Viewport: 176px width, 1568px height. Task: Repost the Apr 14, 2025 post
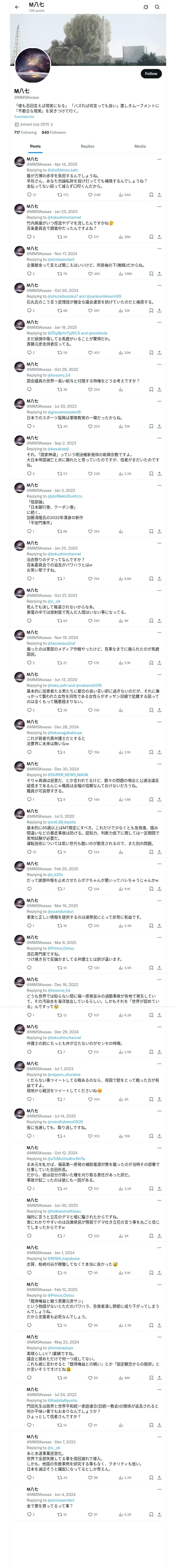pos(63,195)
